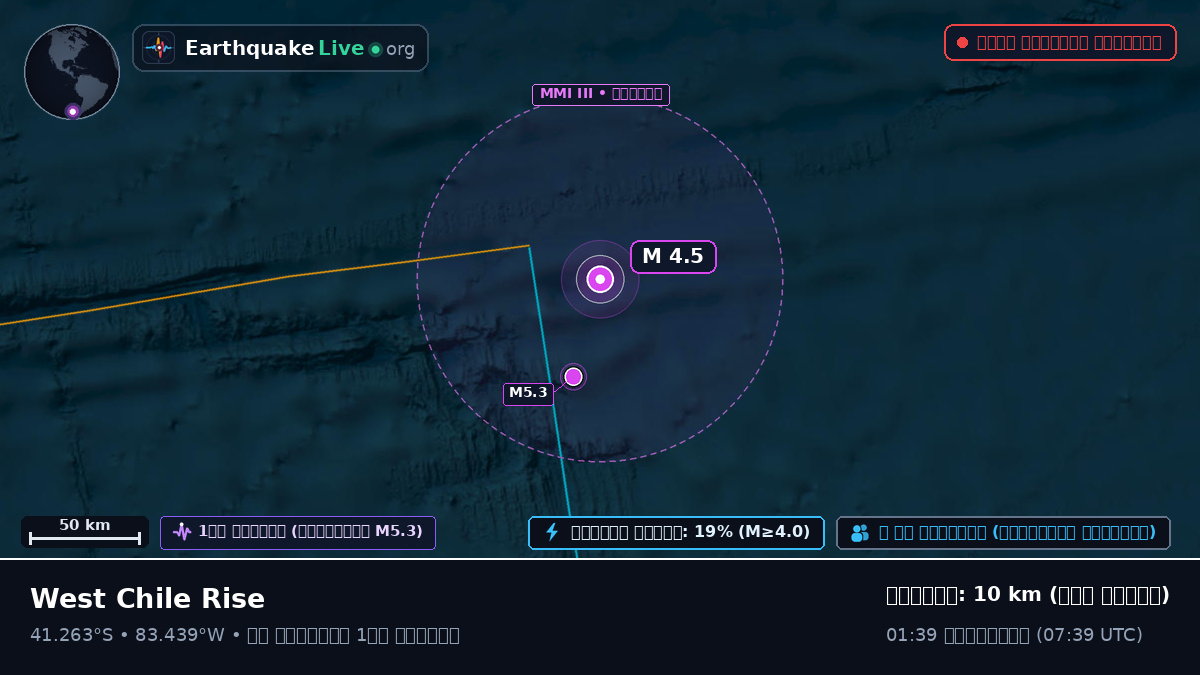
Task: Click the coordinates 41.263°S • 83.439°W
Action: point(127,635)
